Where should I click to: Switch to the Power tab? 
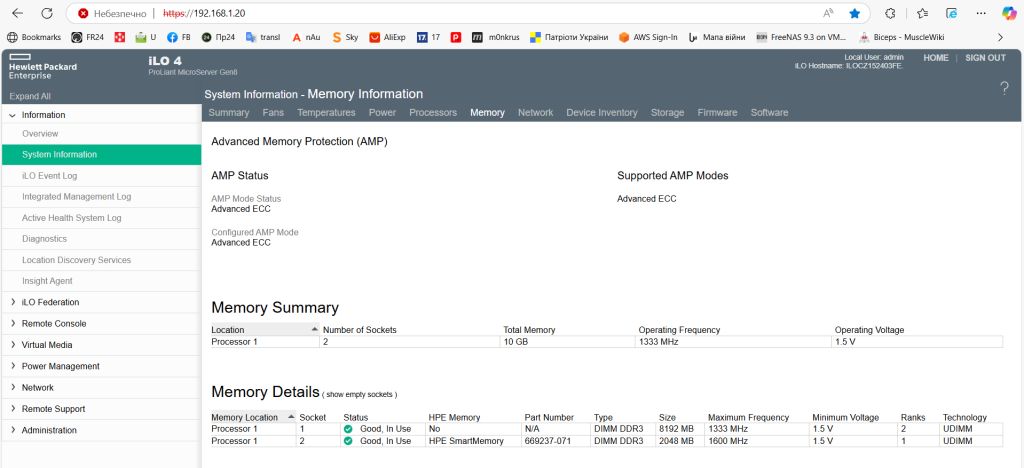382,112
